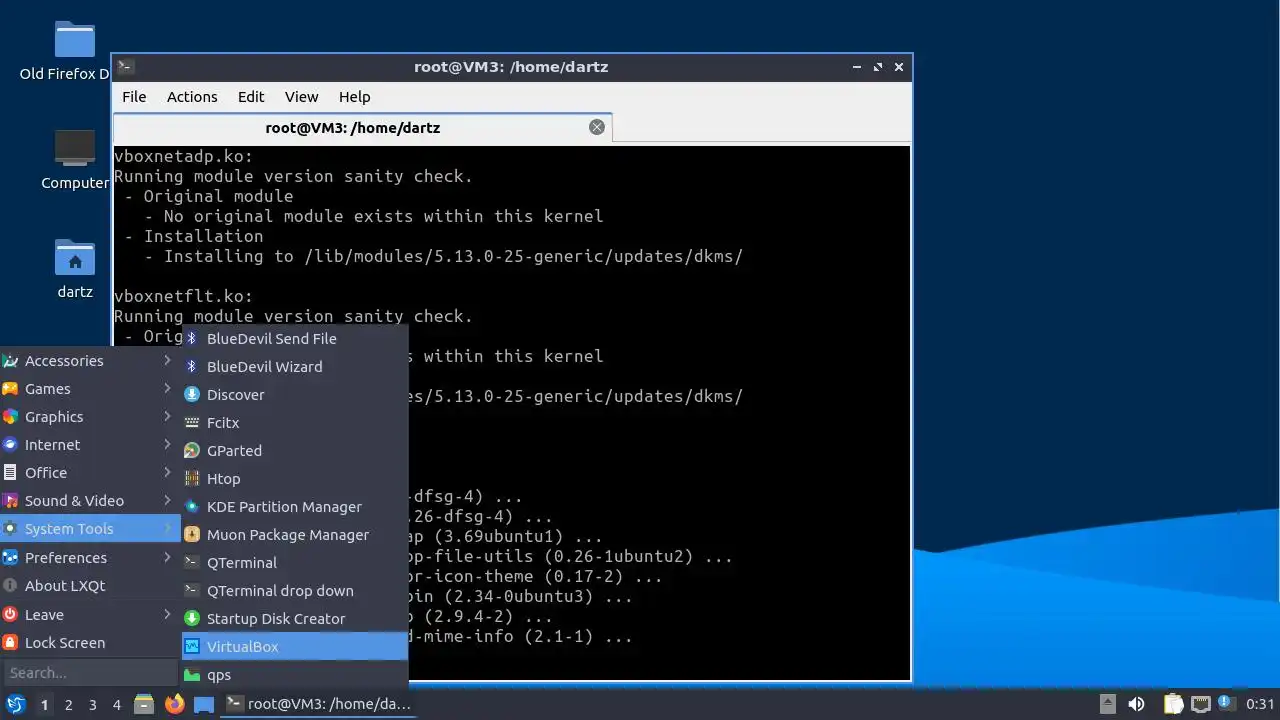
Task: Expand the Graphics category
Action: [x=90, y=417]
